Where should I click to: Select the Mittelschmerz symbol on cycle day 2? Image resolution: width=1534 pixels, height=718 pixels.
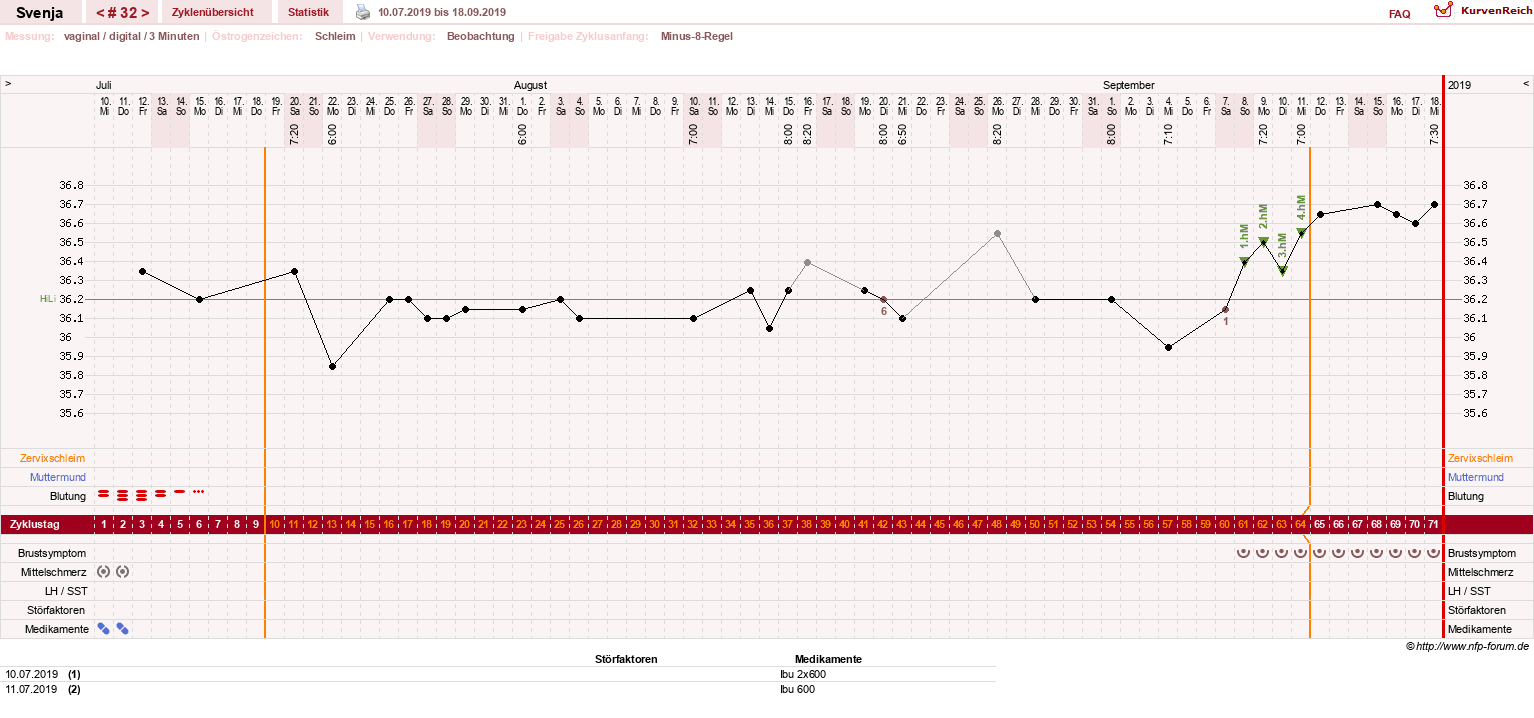122,572
